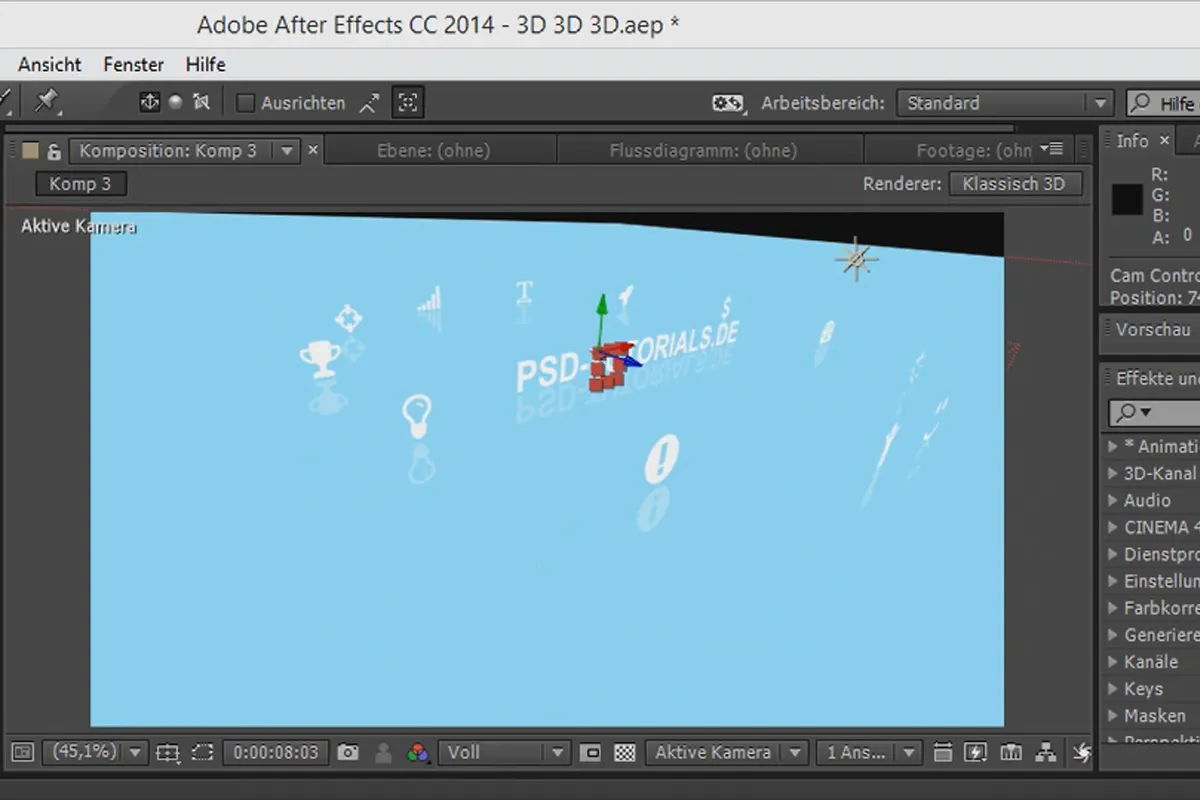Click always preview this view icon

(x=23, y=752)
